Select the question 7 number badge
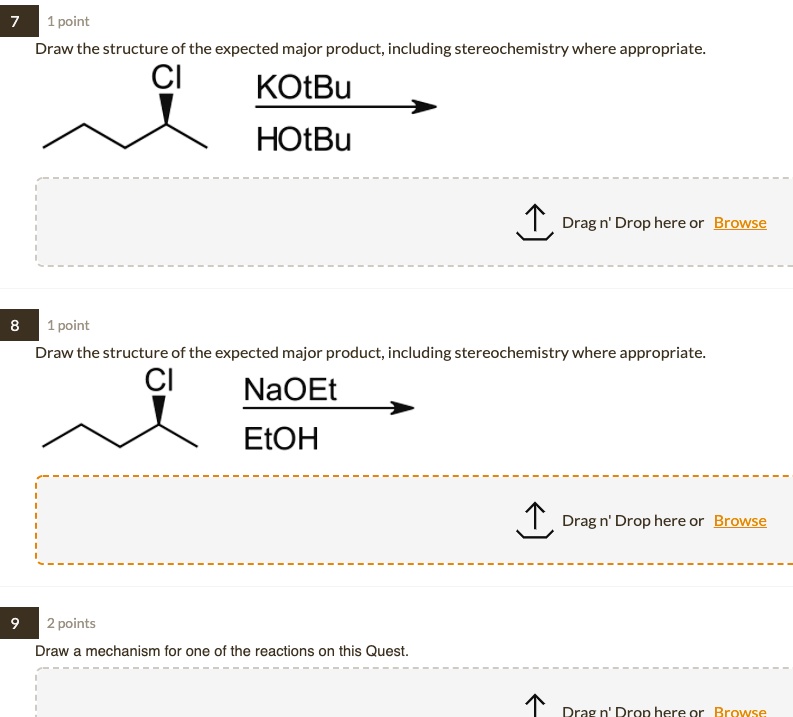 [x=17, y=21]
